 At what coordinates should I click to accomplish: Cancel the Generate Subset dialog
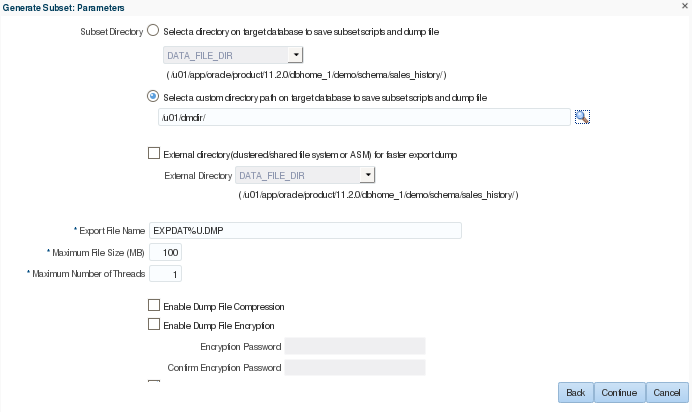tap(667, 393)
